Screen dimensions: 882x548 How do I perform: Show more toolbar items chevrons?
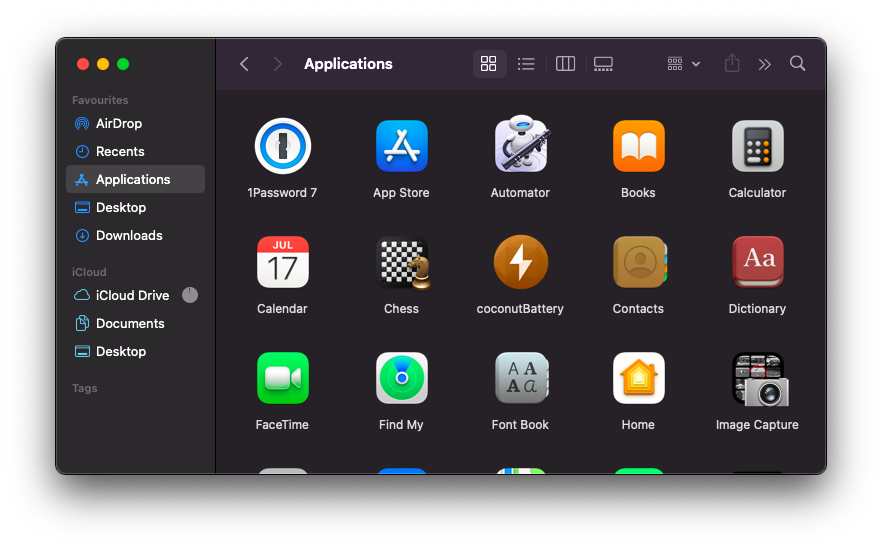tap(764, 64)
